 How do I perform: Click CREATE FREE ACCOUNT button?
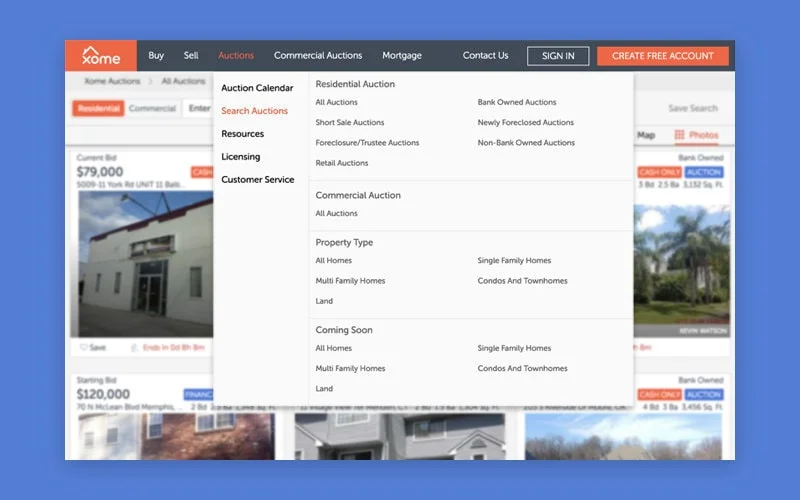pos(663,56)
